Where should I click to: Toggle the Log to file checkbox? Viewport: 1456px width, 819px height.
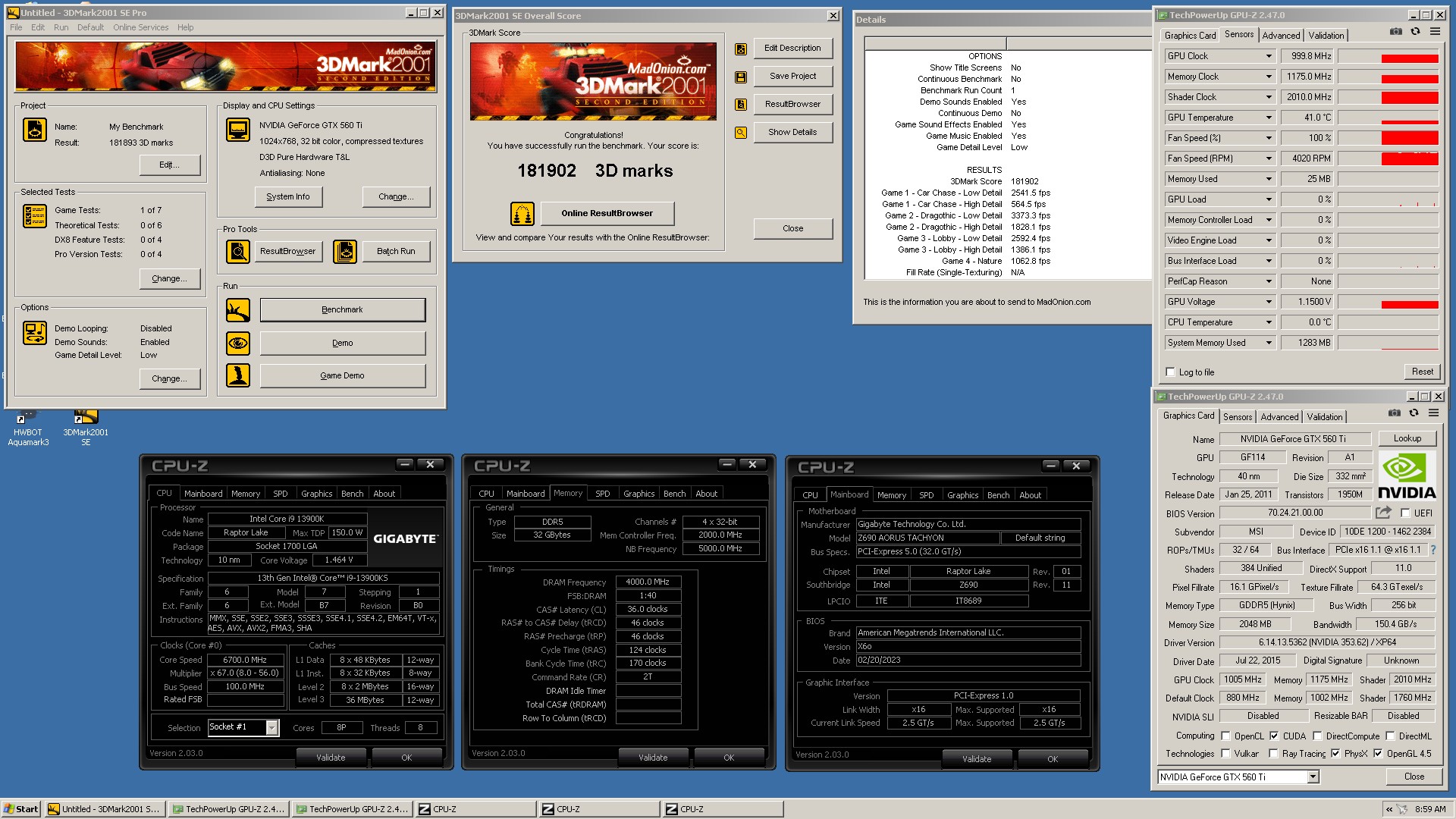click(1171, 372)
